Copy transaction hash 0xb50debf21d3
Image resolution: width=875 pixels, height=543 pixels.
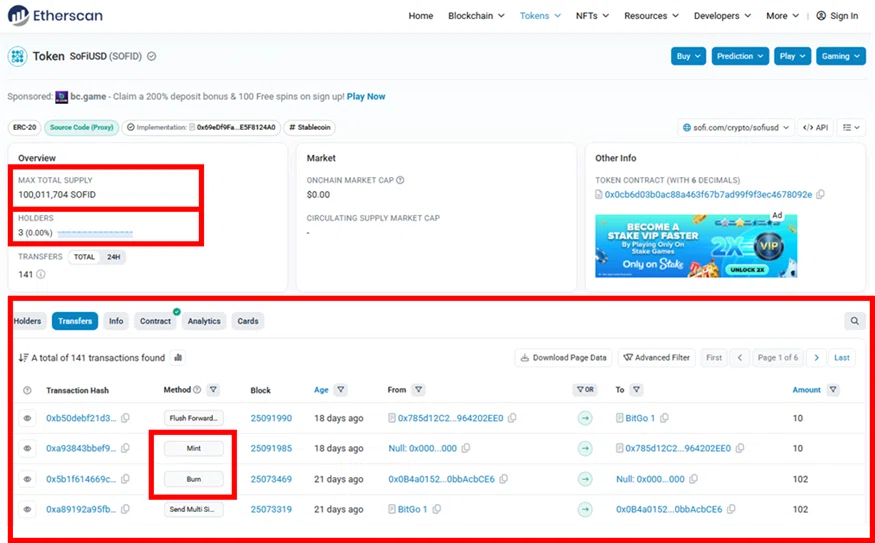126,418
